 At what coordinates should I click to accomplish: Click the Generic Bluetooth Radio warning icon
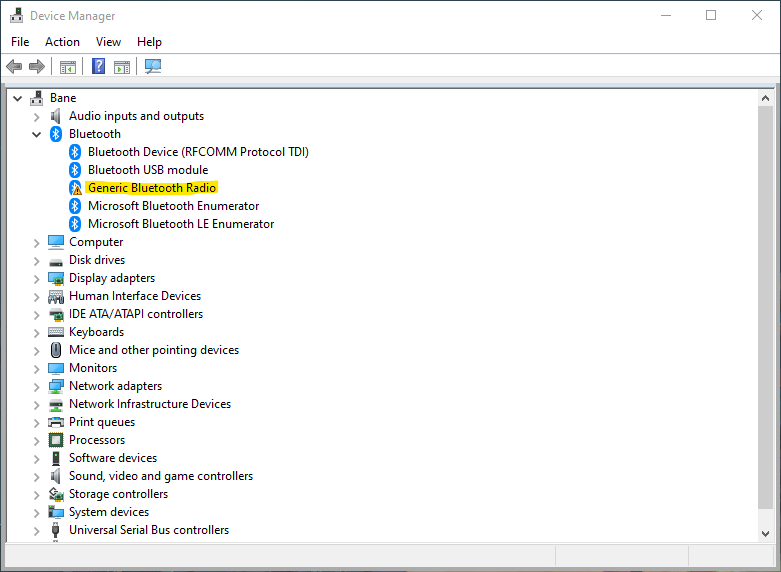(x=75, y=188)
